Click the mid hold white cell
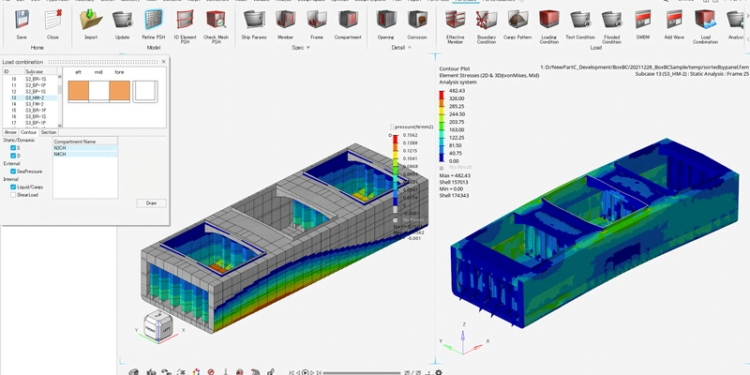Image resolution: width=750 pixels, height=375 pixels. 99,91
